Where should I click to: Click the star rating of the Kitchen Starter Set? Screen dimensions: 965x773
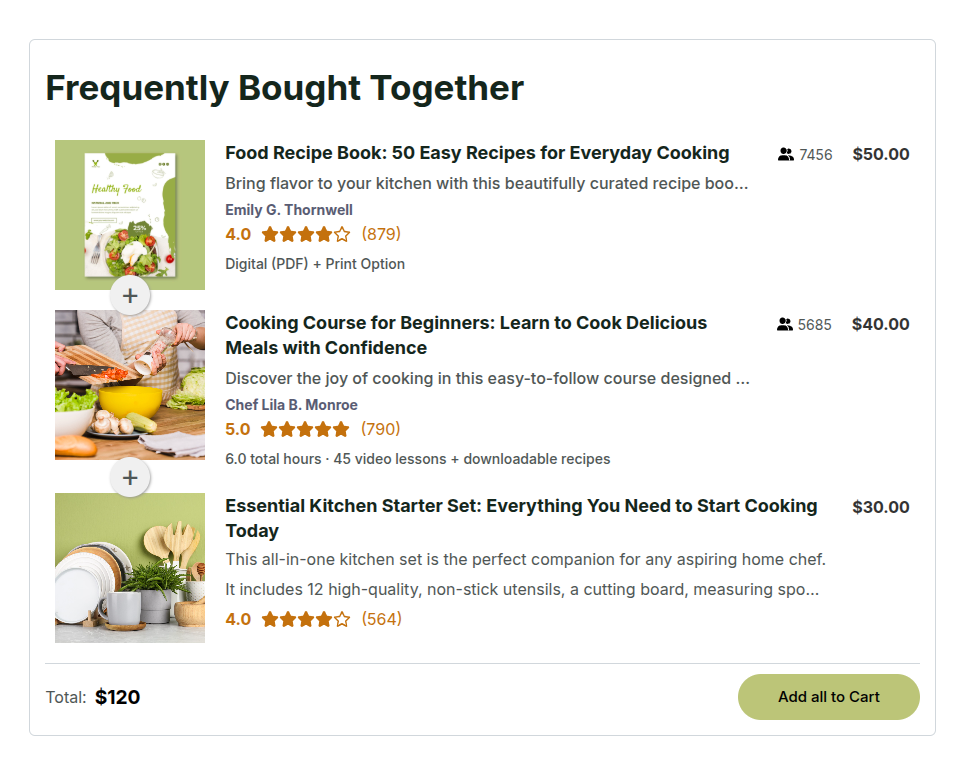305,620
